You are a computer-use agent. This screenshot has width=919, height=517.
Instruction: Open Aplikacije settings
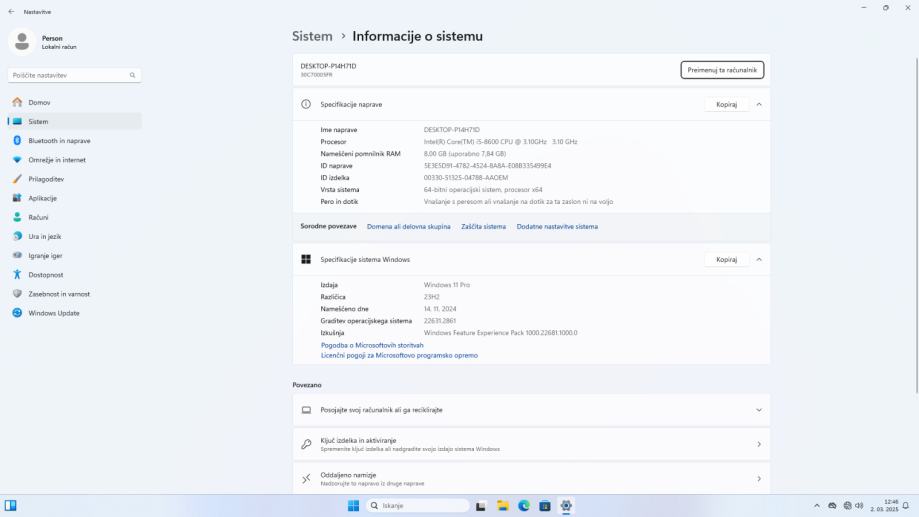(74, 198)
